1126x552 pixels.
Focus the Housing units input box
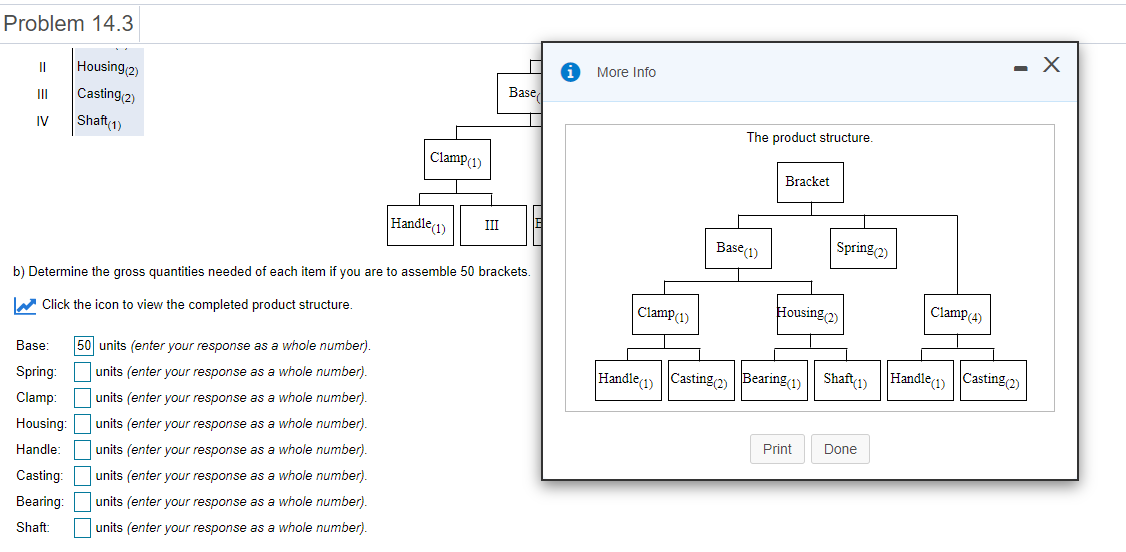(84, 424)
